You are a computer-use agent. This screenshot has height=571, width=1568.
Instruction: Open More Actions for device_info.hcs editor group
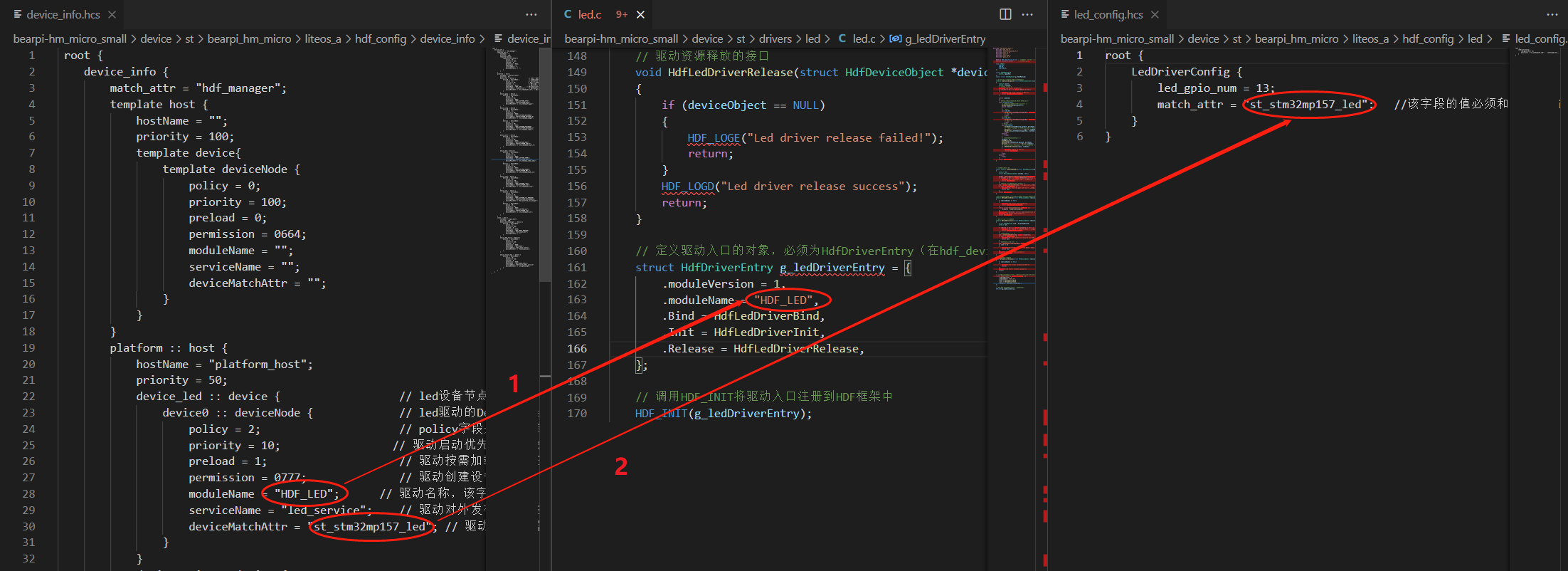coord(531,14)
